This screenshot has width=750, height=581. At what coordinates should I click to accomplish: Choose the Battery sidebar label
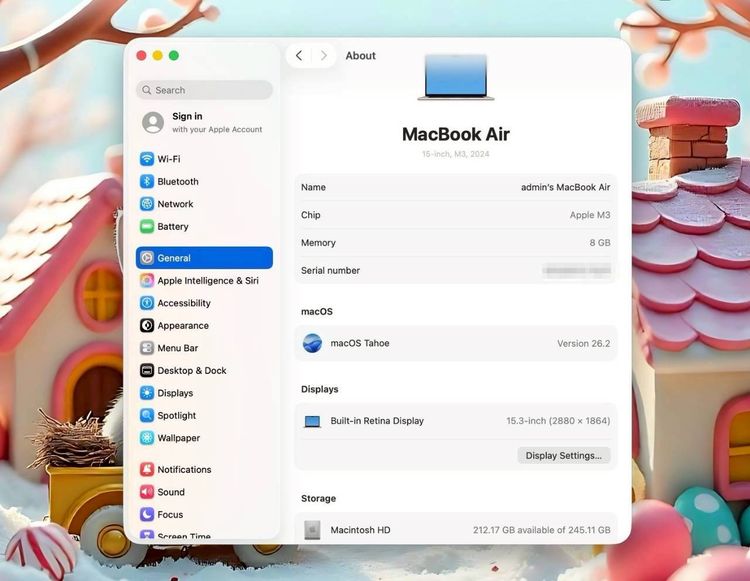point(173,226)
